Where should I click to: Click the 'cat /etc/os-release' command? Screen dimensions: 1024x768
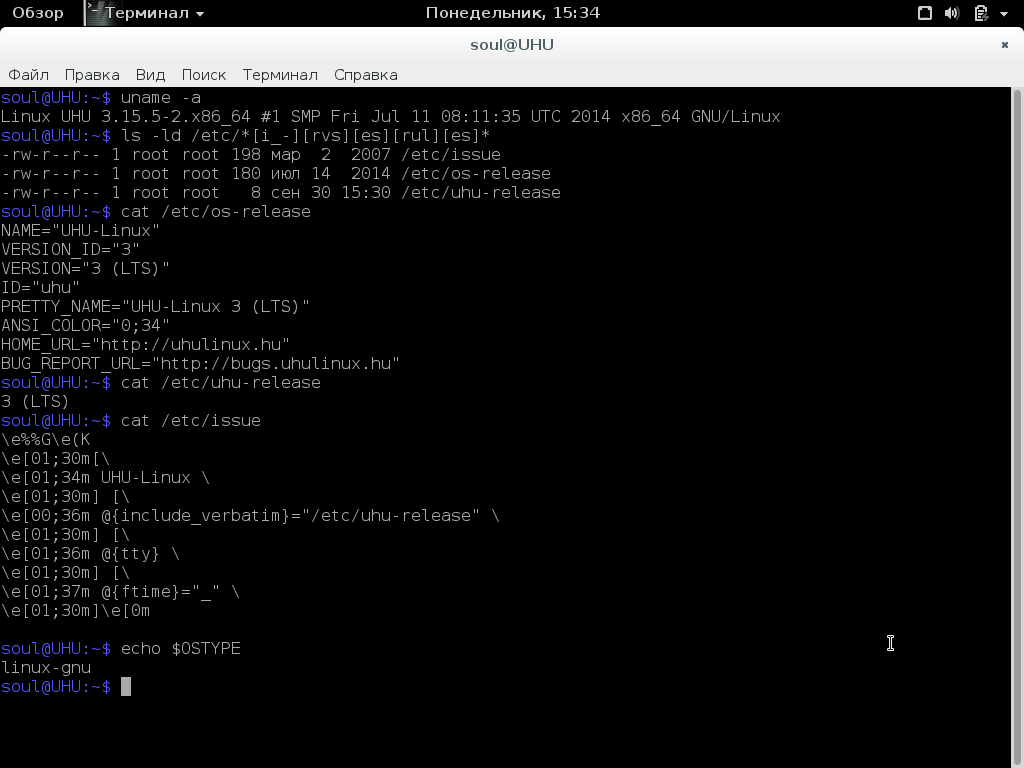216,212
